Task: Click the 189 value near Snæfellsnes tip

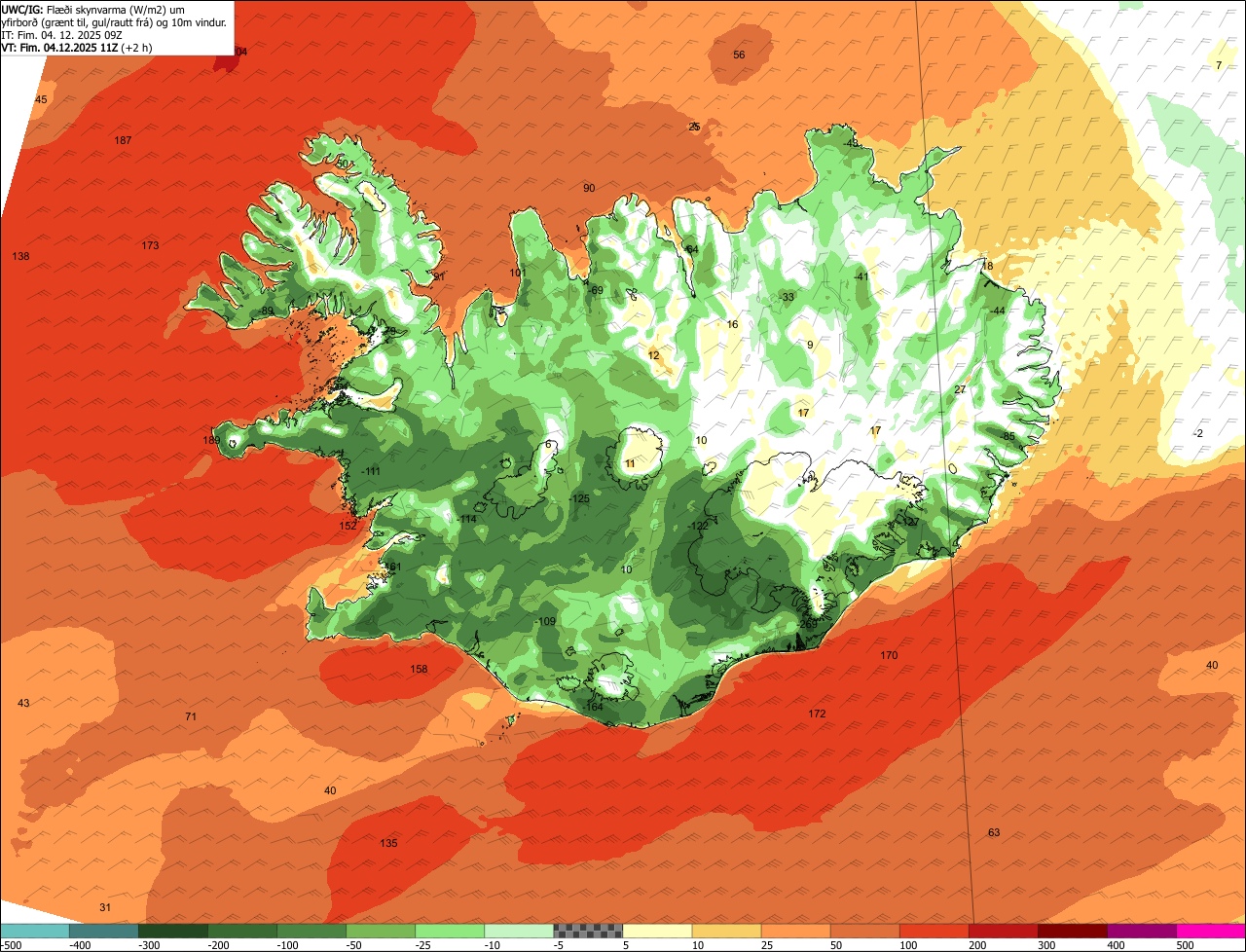Action: (211, 441)
